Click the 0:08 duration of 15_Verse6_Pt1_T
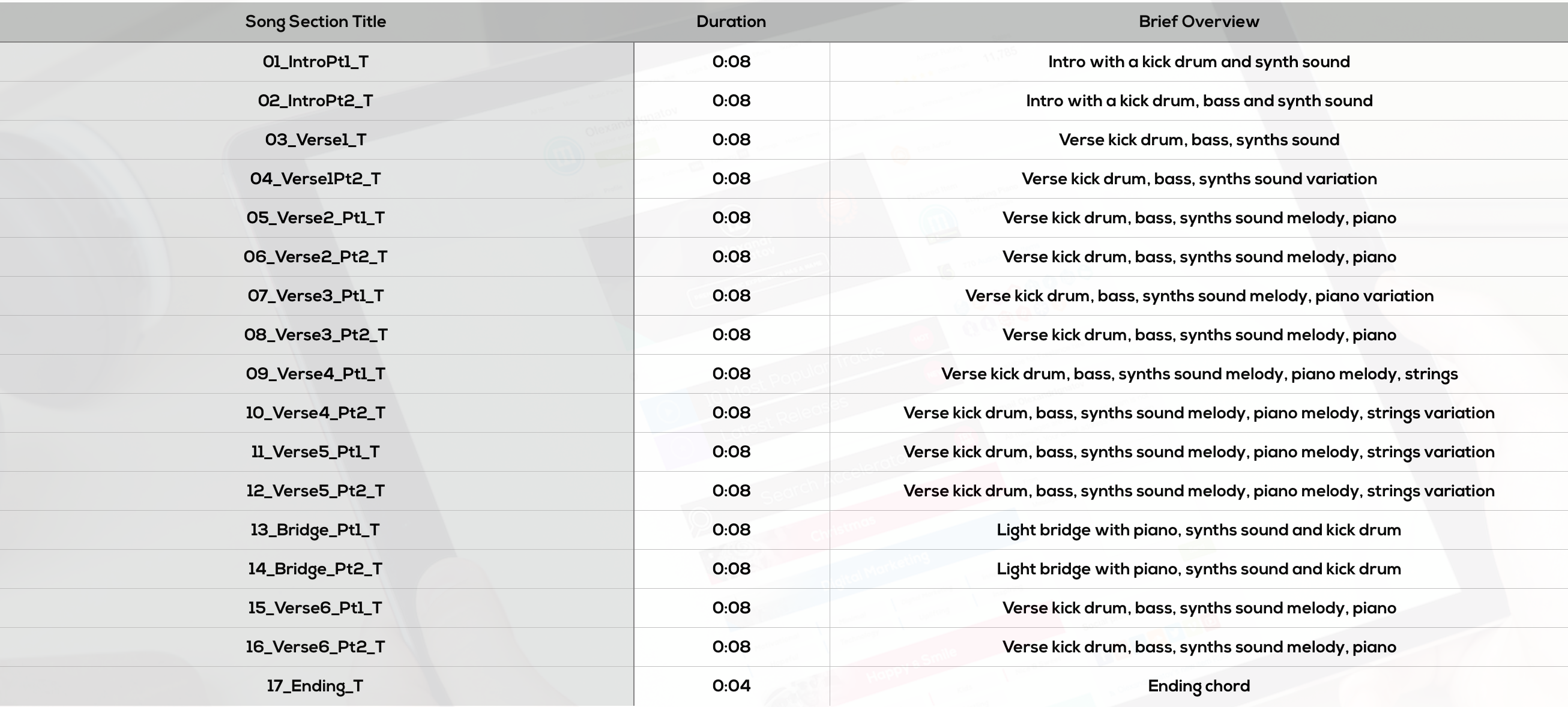 point(731,607)
